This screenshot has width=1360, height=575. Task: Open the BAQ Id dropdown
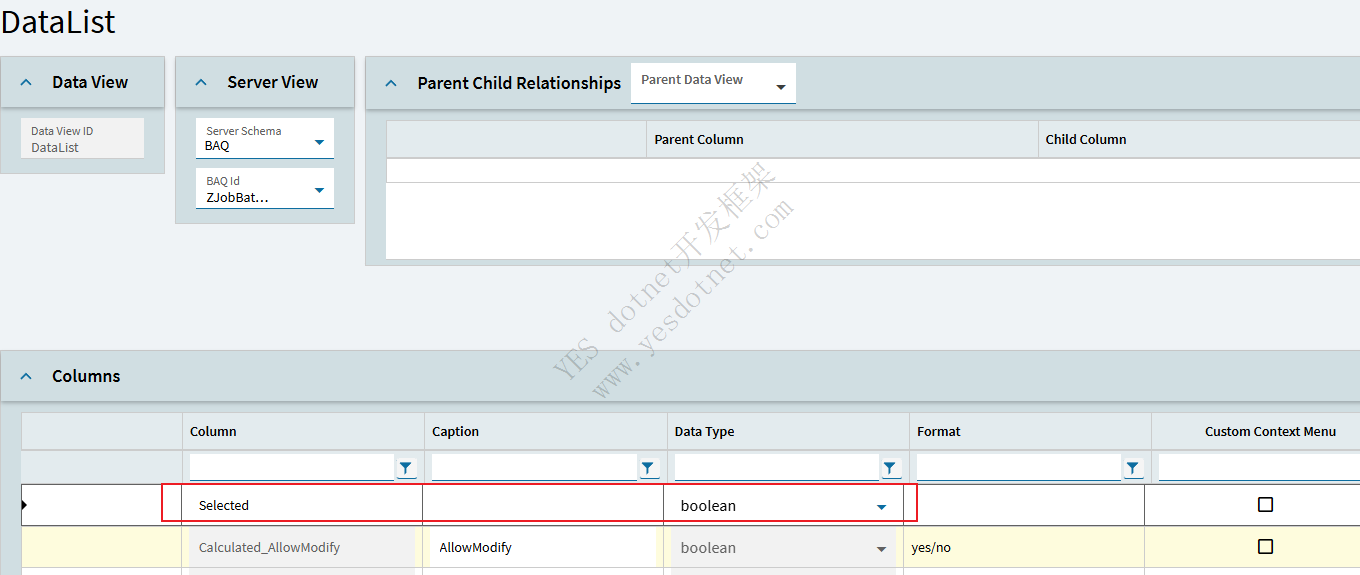click(x=319, y=190)
